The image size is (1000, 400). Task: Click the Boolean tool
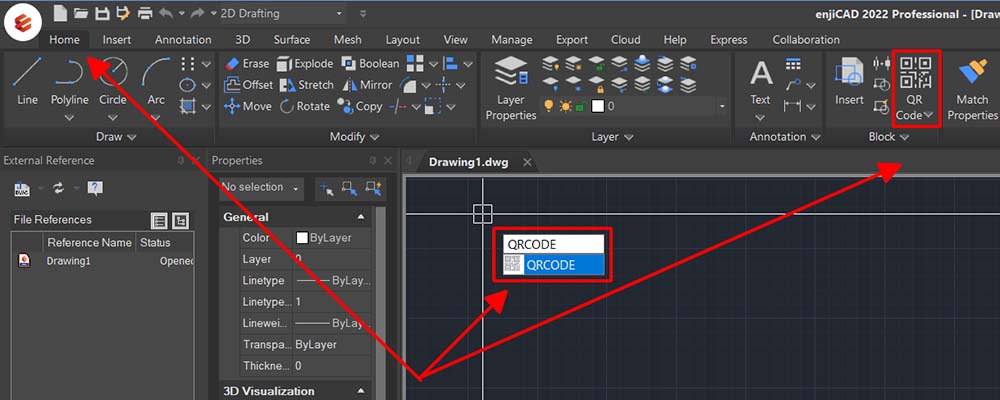click(370, 64)
